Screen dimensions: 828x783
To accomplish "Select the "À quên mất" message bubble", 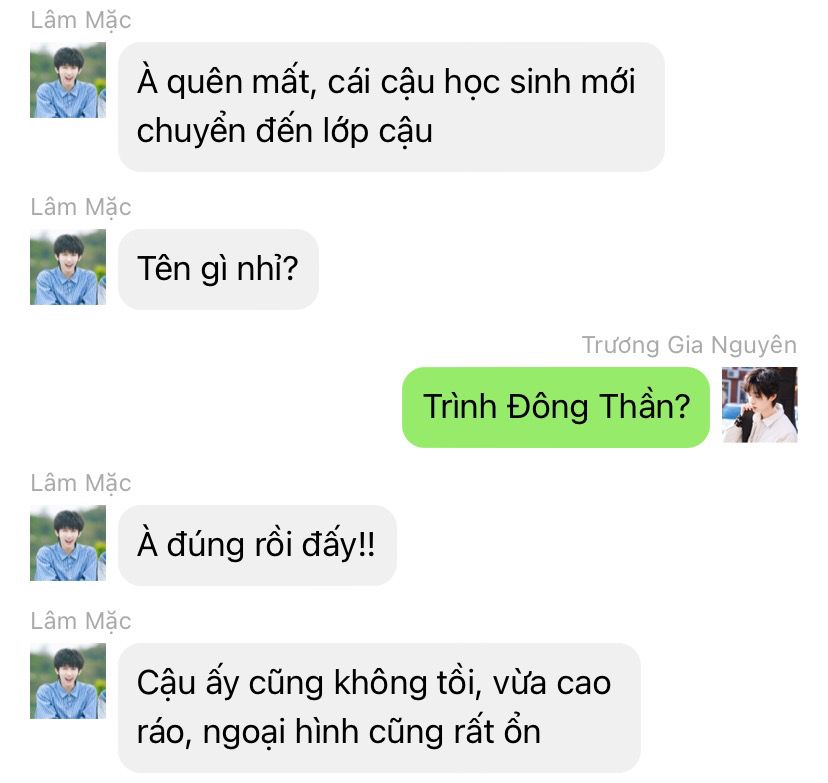I will [391, 107].
